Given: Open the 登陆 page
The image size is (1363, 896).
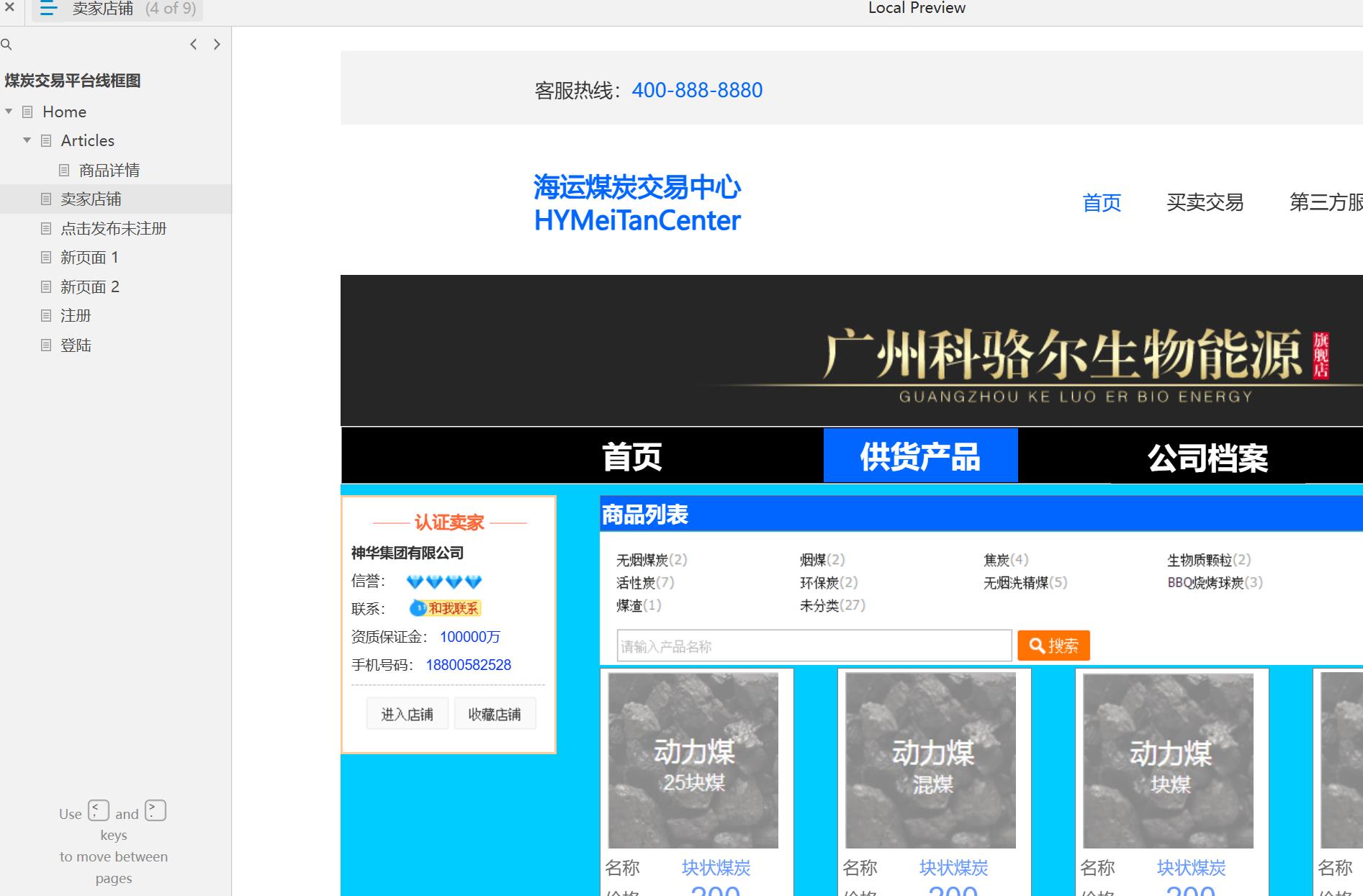Looking at the screenshot, I should (x=76, y=345).
